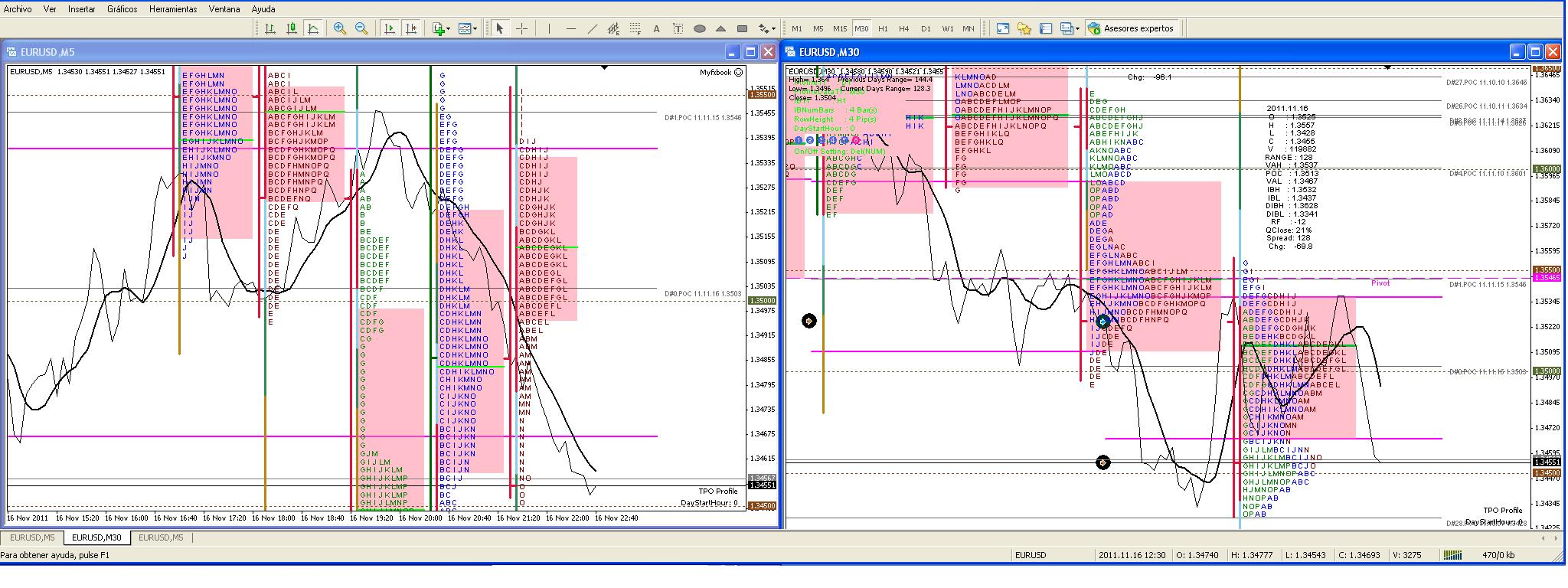Switch to the EURUSD,M30 chart tab
The image size is (1568, 588).
tap(96, 537)
